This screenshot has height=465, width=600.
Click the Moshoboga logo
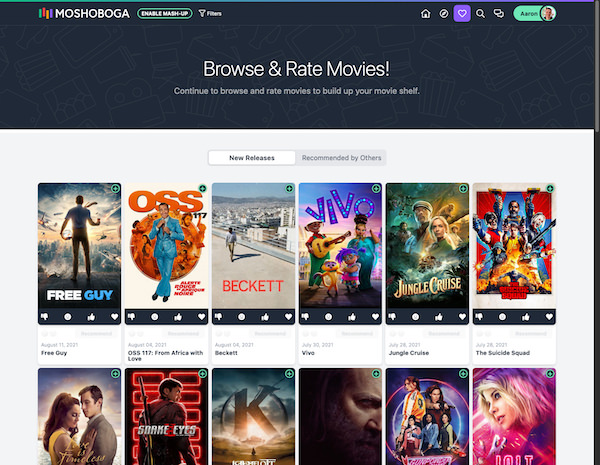point(84,14)
